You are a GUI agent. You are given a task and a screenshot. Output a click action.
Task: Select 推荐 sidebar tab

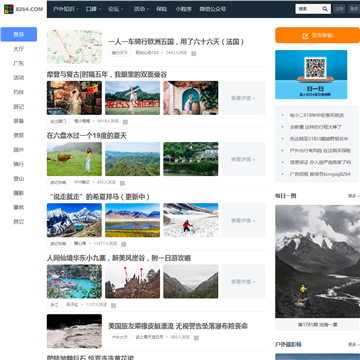[x=19, y=34]
